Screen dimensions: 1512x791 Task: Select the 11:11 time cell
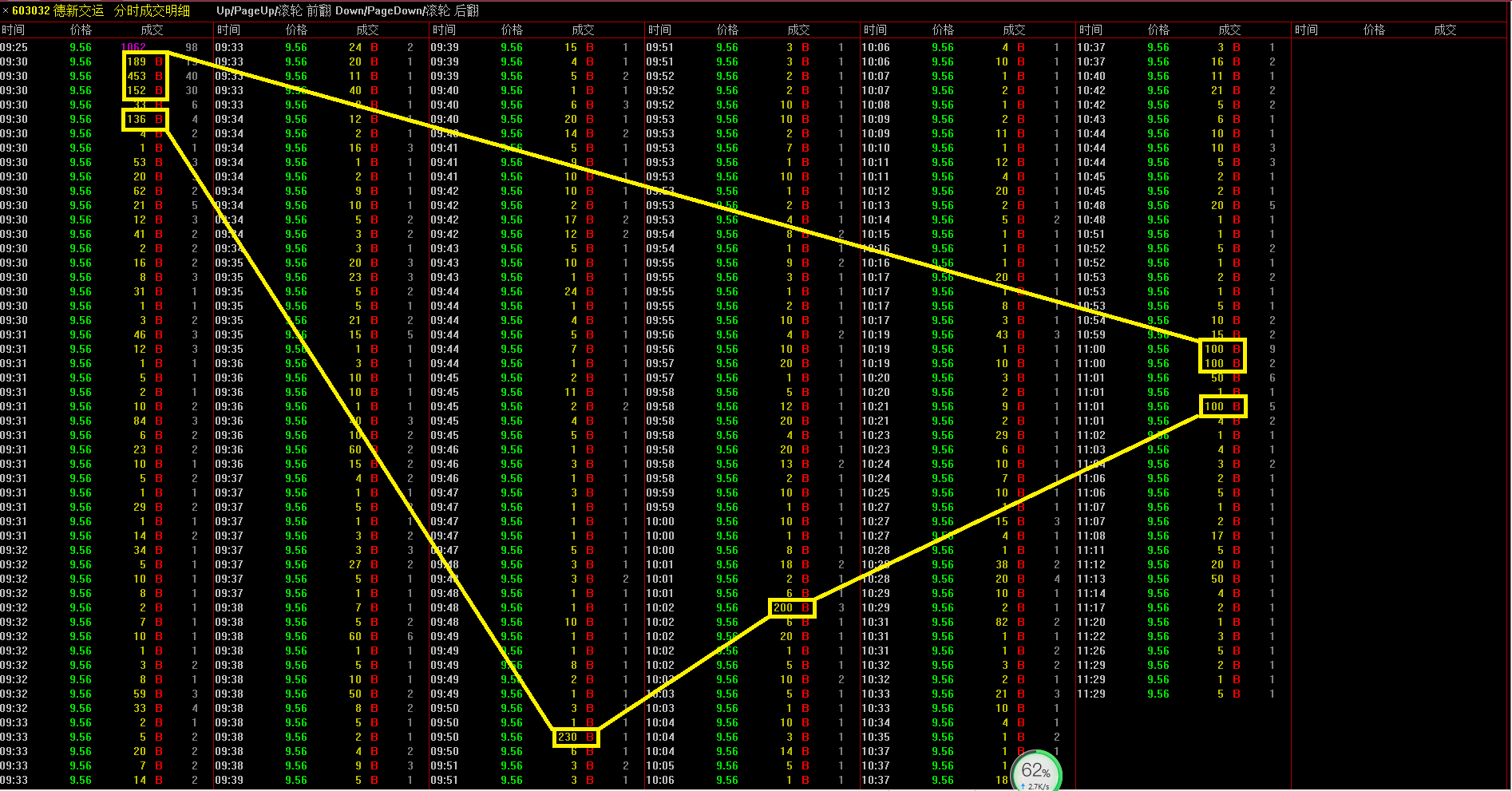tap(1091, 550)
